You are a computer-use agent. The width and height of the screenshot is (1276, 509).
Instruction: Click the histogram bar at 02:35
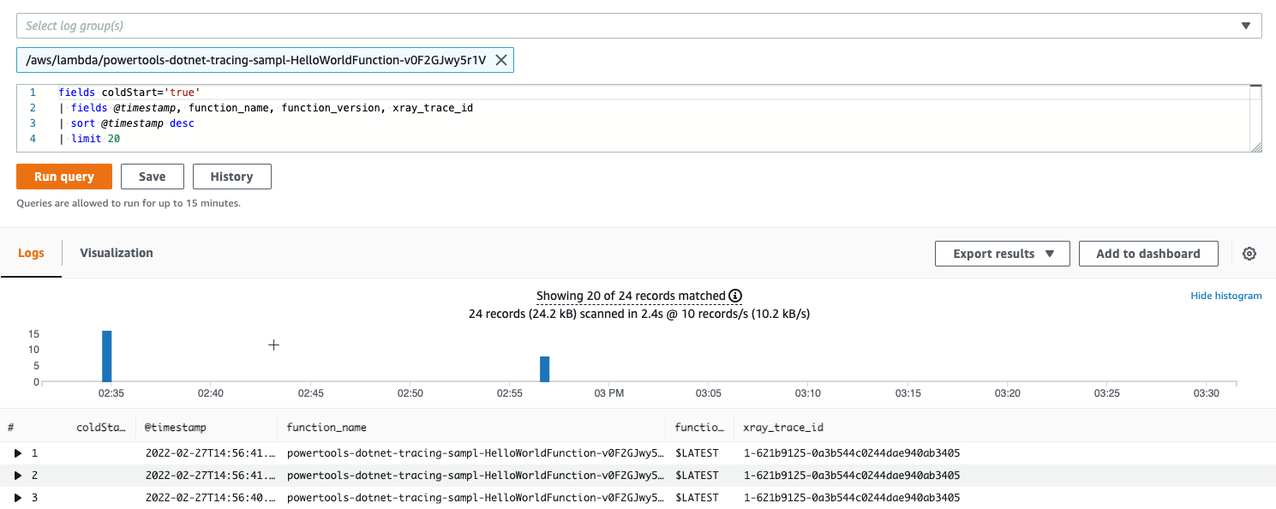(107, 356)
